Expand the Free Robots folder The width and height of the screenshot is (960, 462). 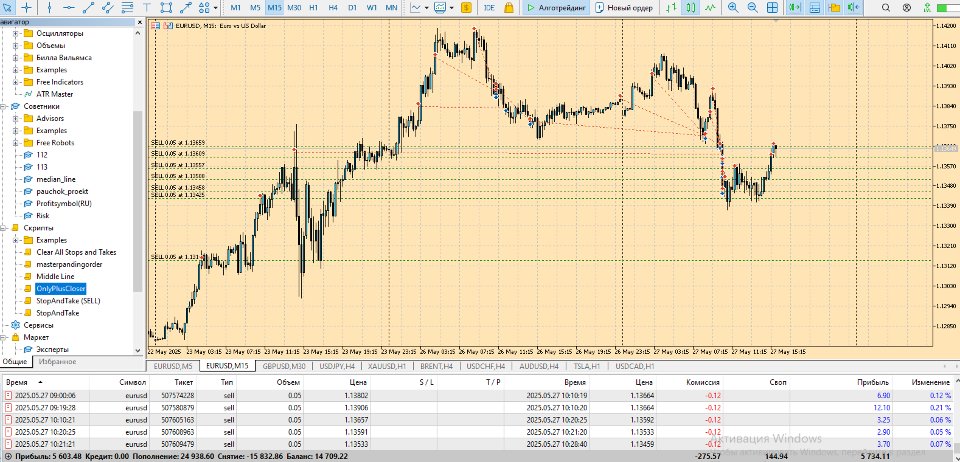[15, 143]
